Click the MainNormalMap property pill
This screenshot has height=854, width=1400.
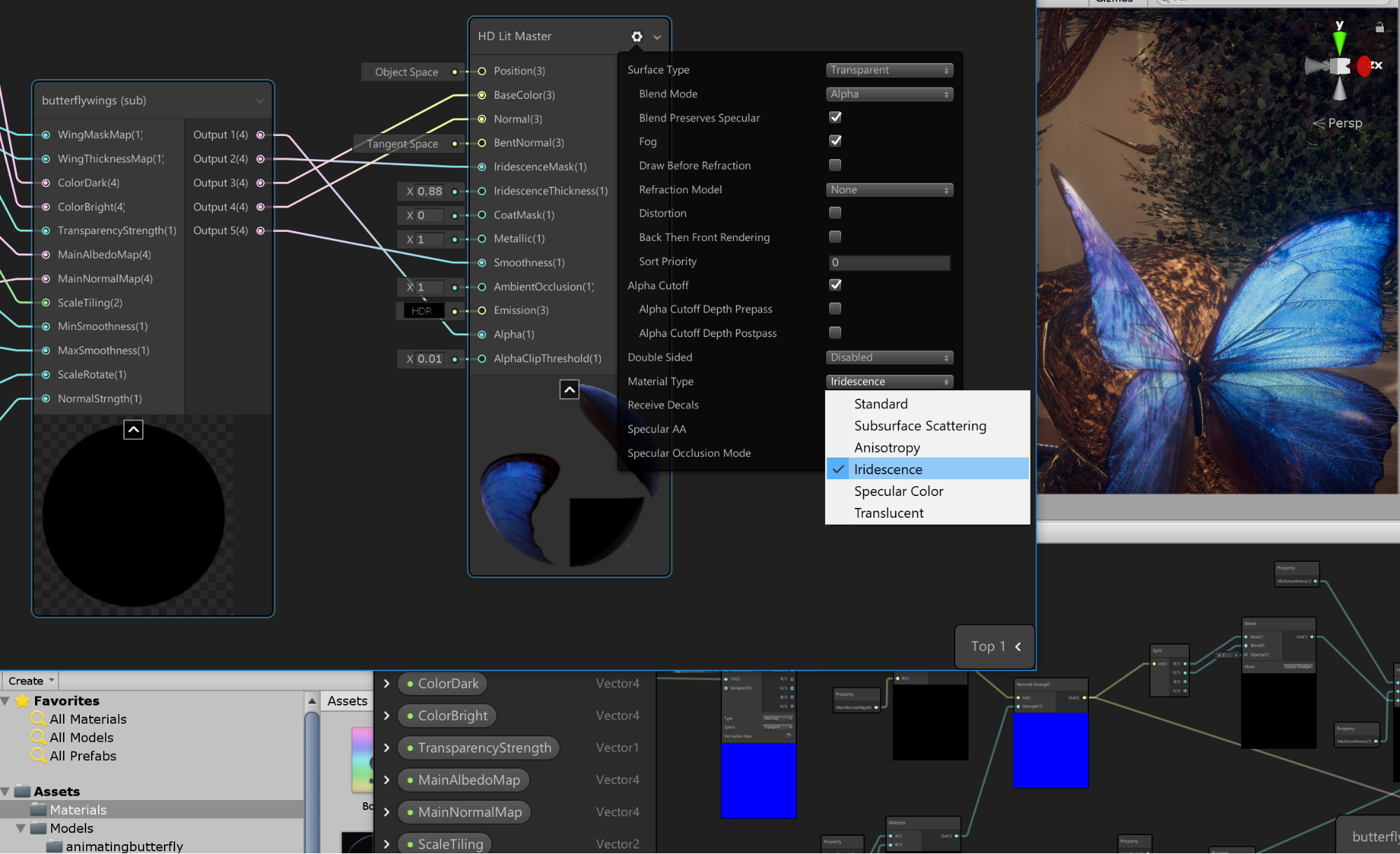(x=464, y=812)
